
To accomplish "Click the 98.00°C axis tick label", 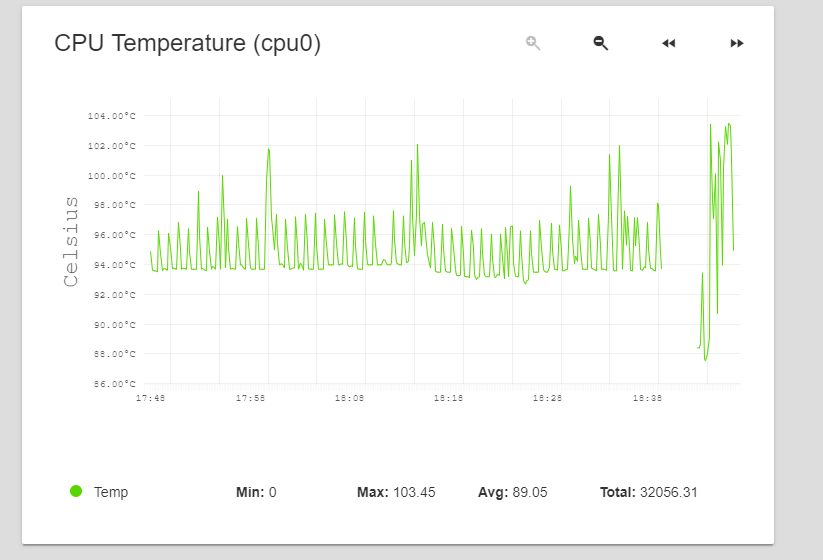I will 114,205.
